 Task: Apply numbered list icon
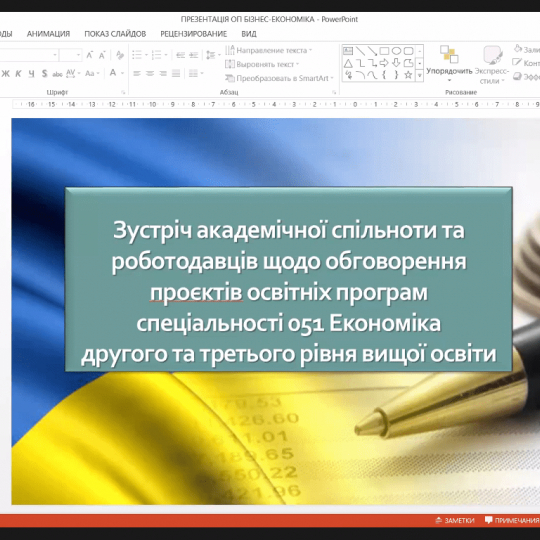[156, 55]
